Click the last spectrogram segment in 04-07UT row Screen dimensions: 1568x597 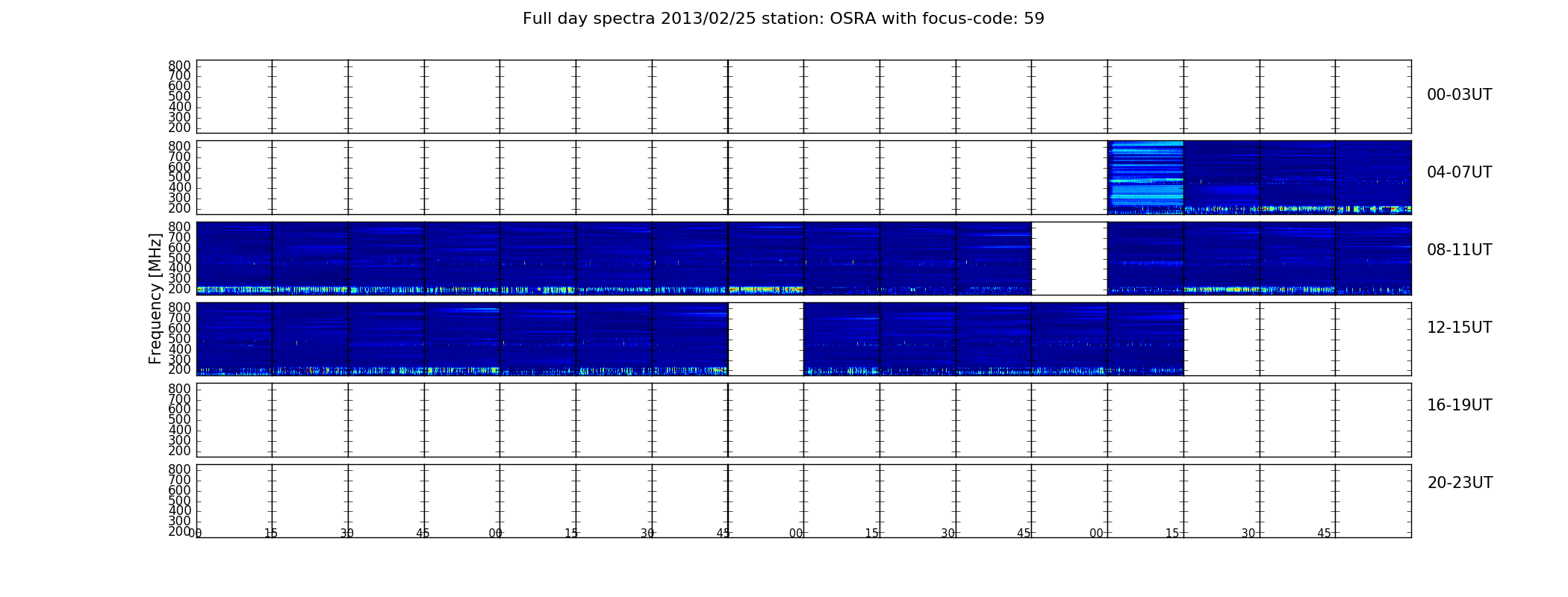1373,178
